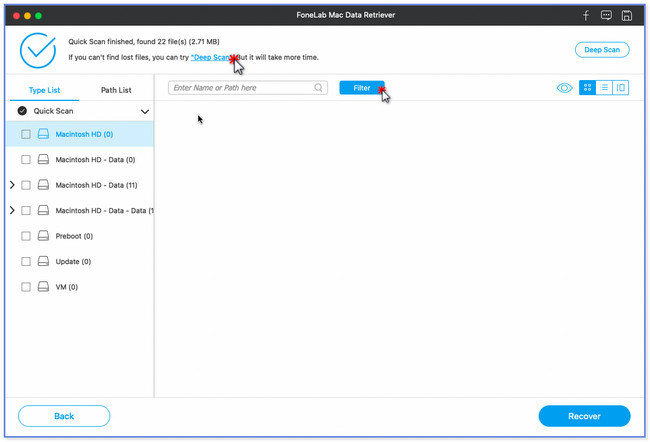Expand Macintosh HD - Data (11) tree arrow
The width and height of the screenshot is (650, 442).
[x=12, y=185]
